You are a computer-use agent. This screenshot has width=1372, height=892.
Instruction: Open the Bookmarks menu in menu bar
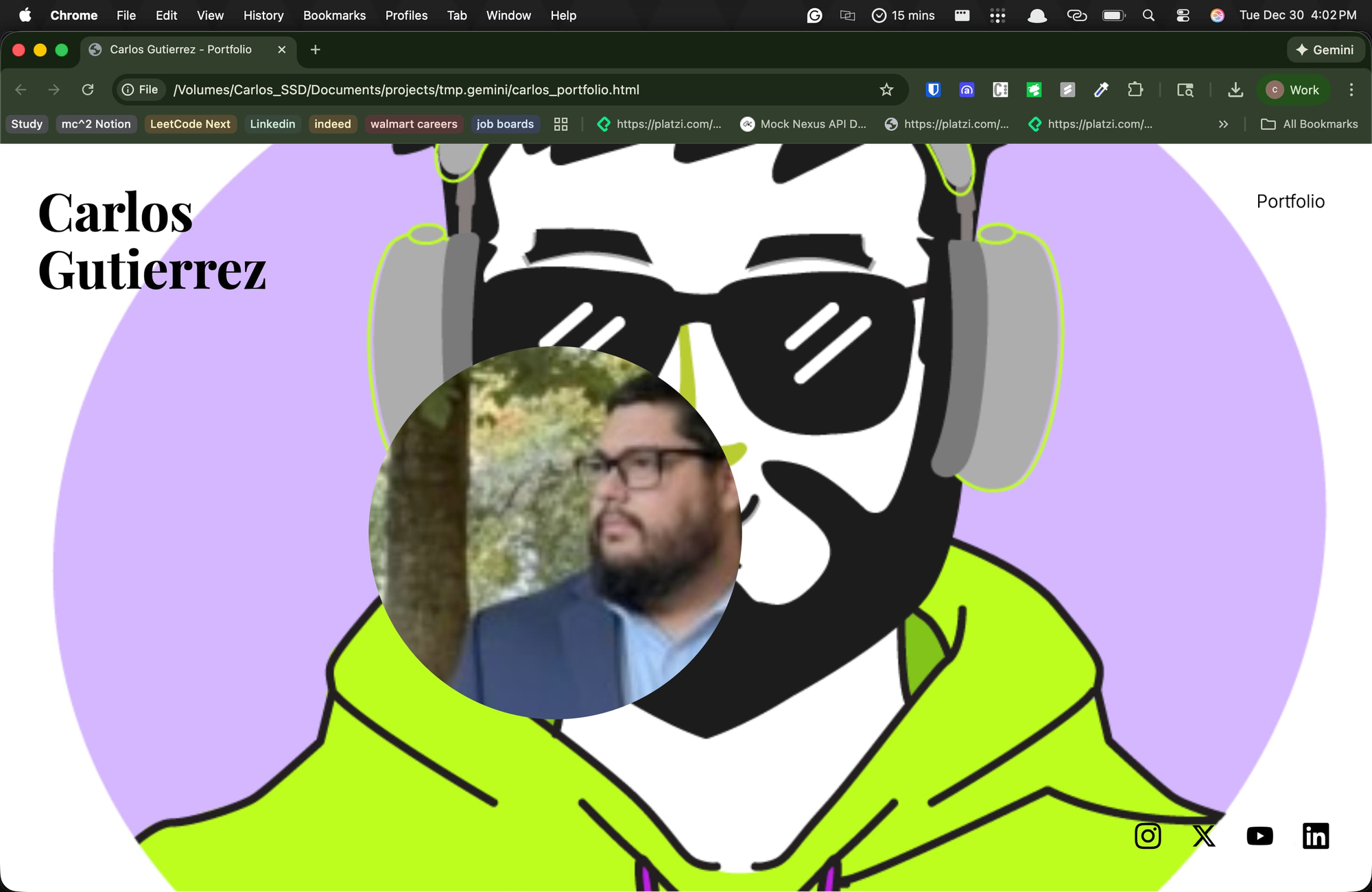click(334, 15)
